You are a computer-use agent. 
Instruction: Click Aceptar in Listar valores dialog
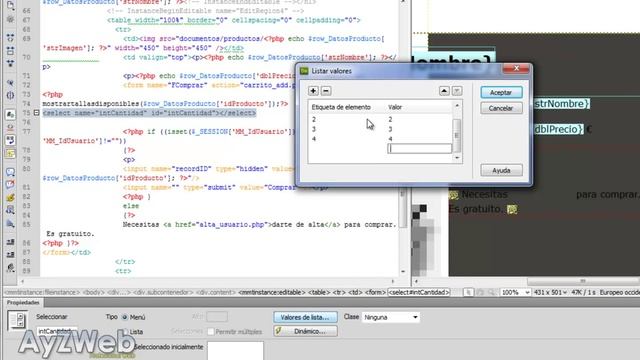coord(501,92)
